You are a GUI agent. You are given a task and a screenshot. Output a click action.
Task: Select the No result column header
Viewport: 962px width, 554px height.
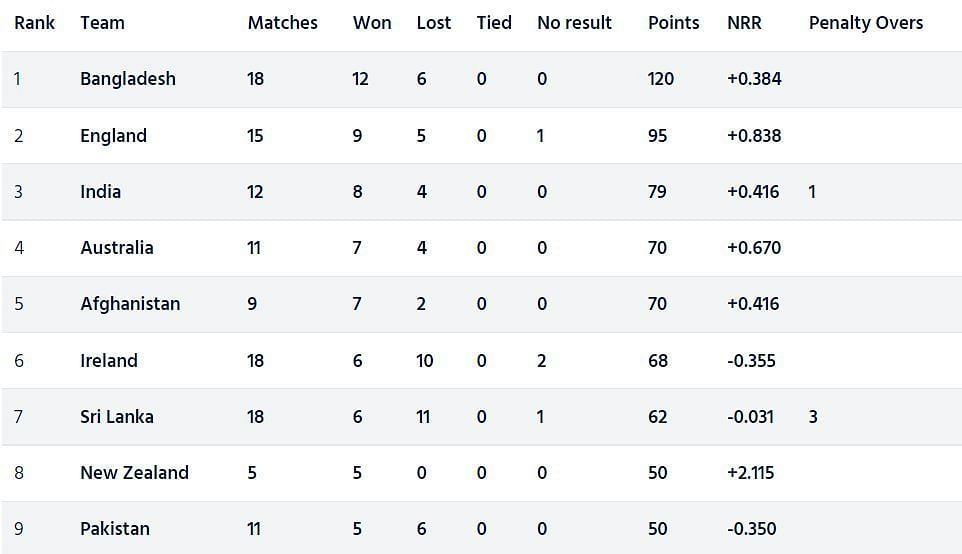pos(574,23)
